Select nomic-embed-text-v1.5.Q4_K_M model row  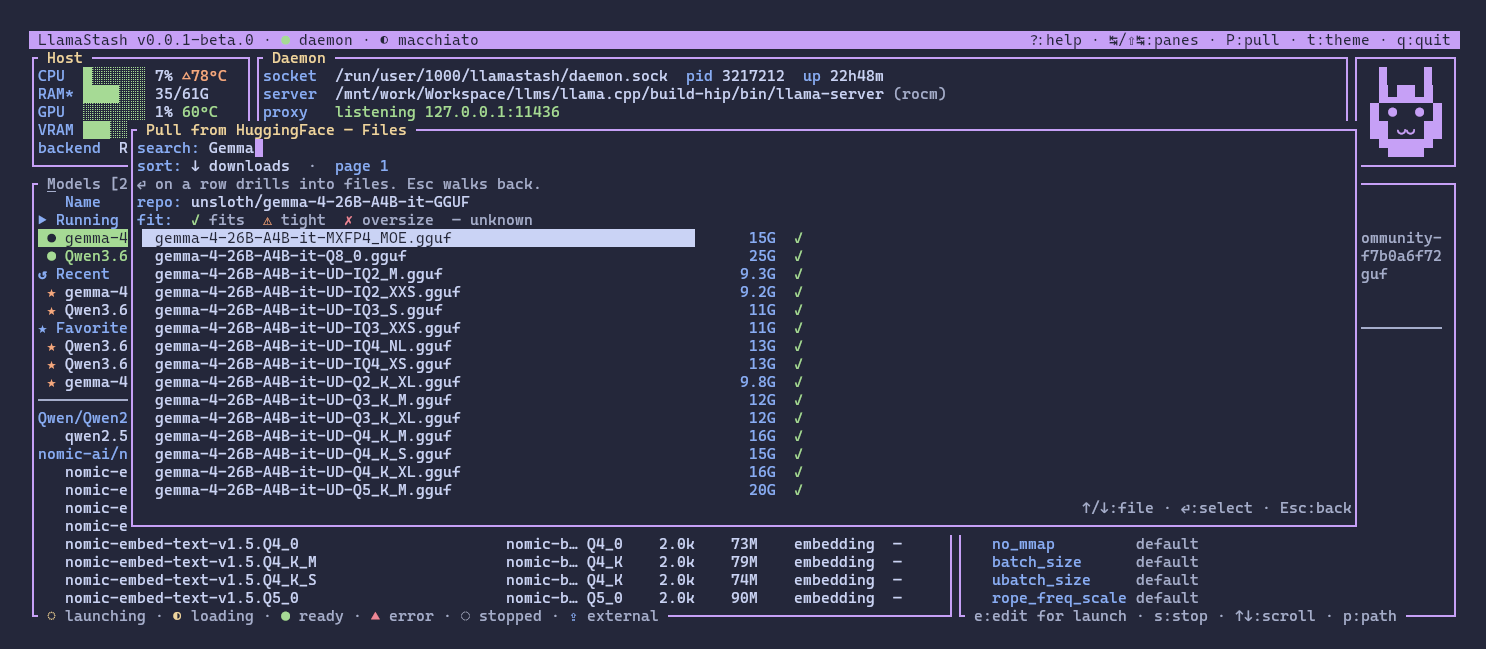click(x=484, y=562)
